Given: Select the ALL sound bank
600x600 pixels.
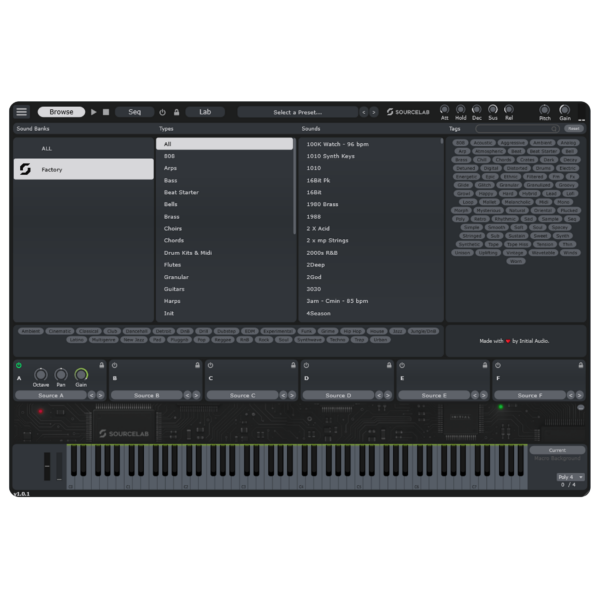Looking at the screenshot, I should click(x=83, y=148).
